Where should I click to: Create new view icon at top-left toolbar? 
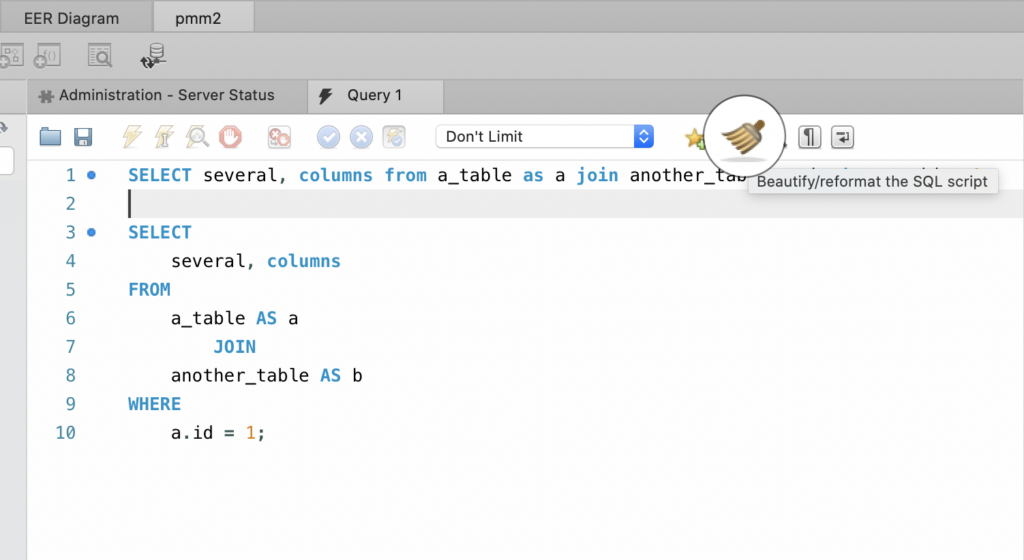[x=11, y=56]
